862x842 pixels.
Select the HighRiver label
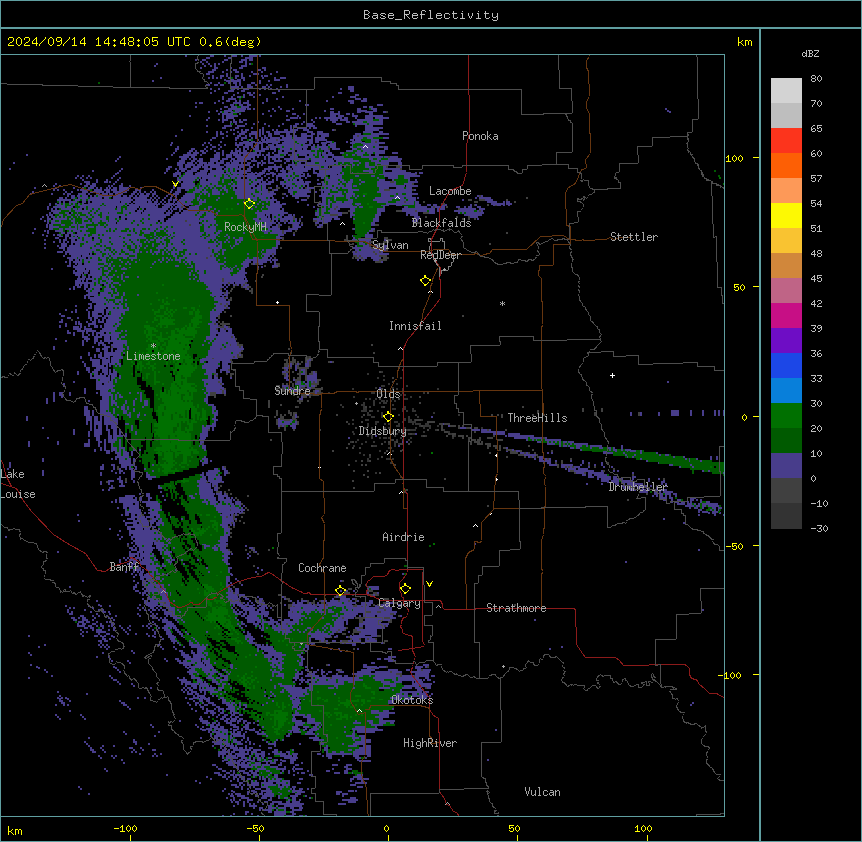[x=430, y=743]
